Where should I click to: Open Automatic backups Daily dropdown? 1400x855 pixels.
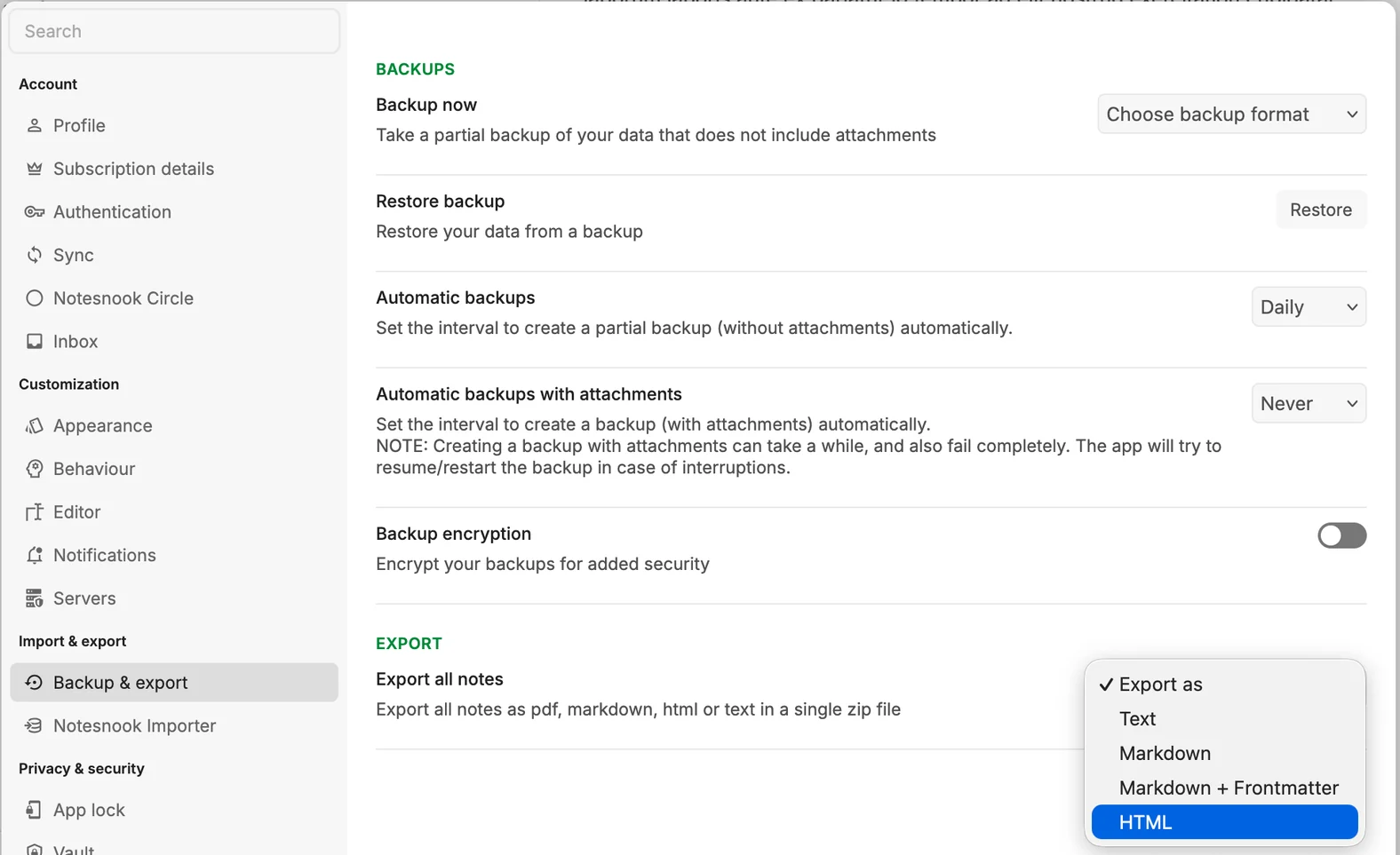[x=1309, y=307]
